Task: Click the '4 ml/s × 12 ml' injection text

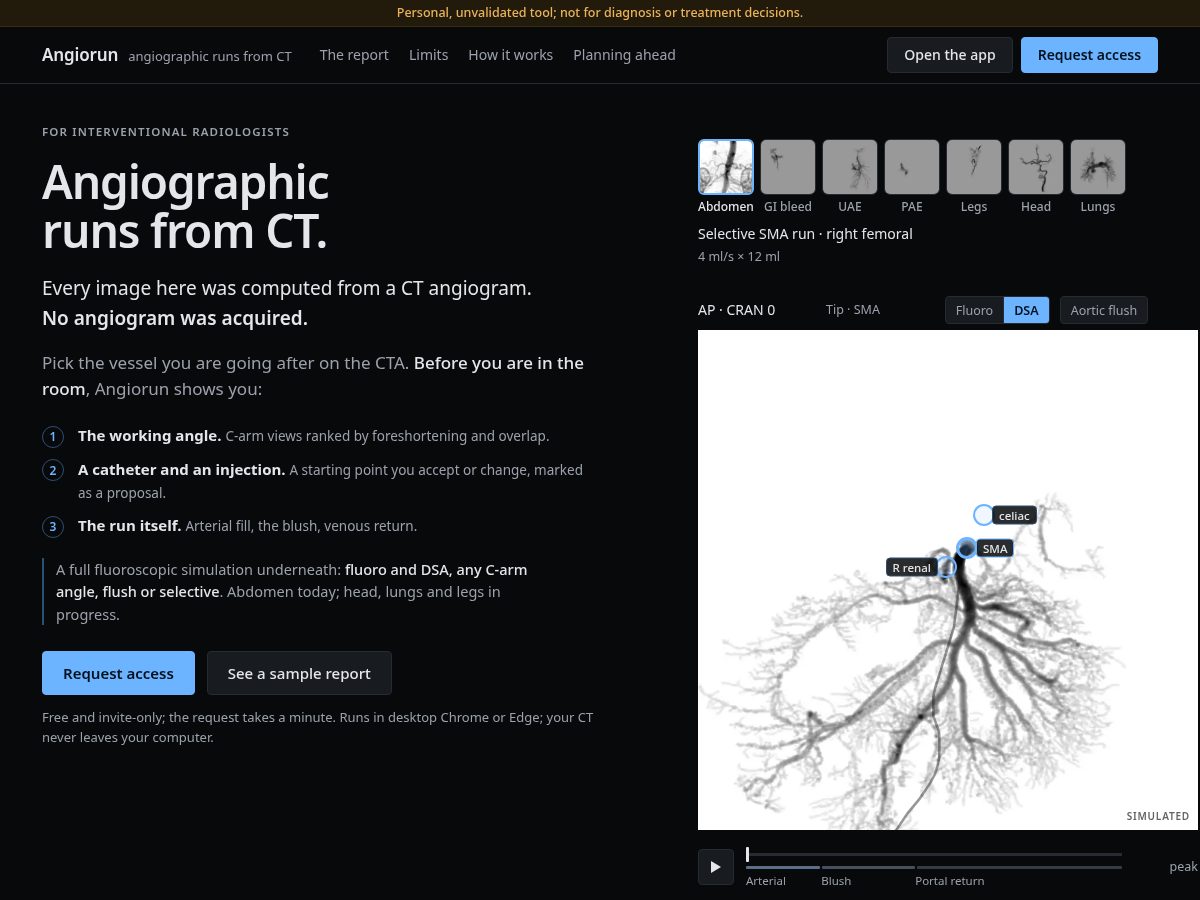Action: [739, 257]
